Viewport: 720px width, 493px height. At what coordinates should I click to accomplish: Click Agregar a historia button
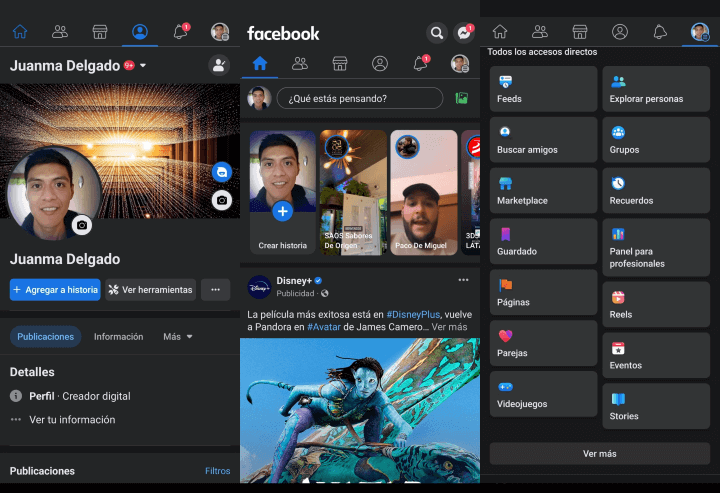pyautogui.click(x=55, y=290)
